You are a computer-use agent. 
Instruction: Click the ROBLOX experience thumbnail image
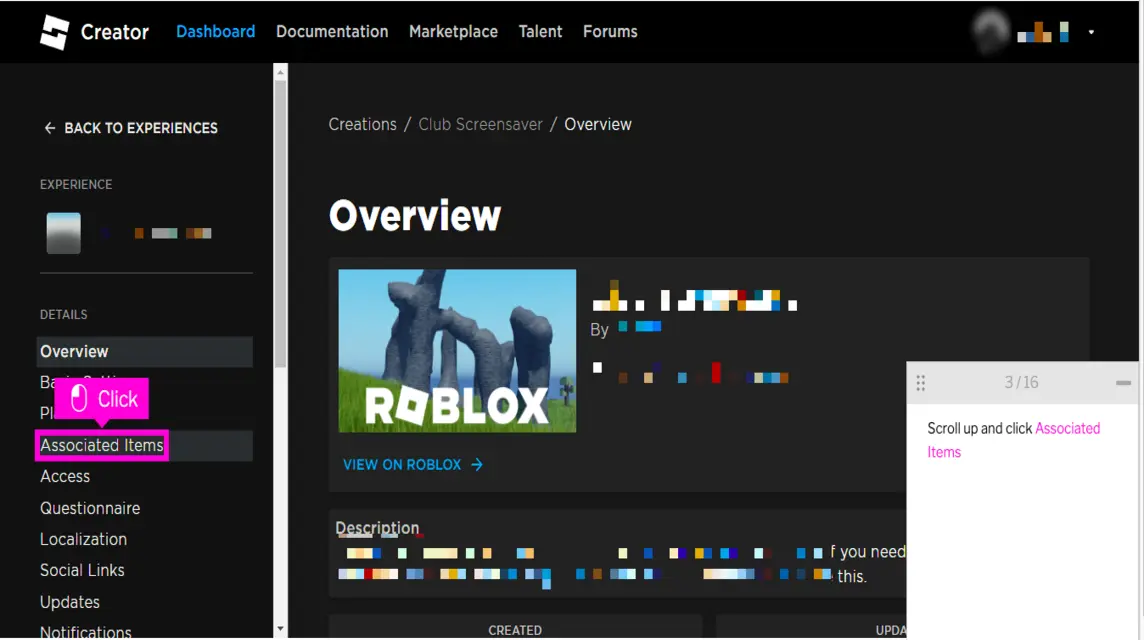tap(457, 351)
